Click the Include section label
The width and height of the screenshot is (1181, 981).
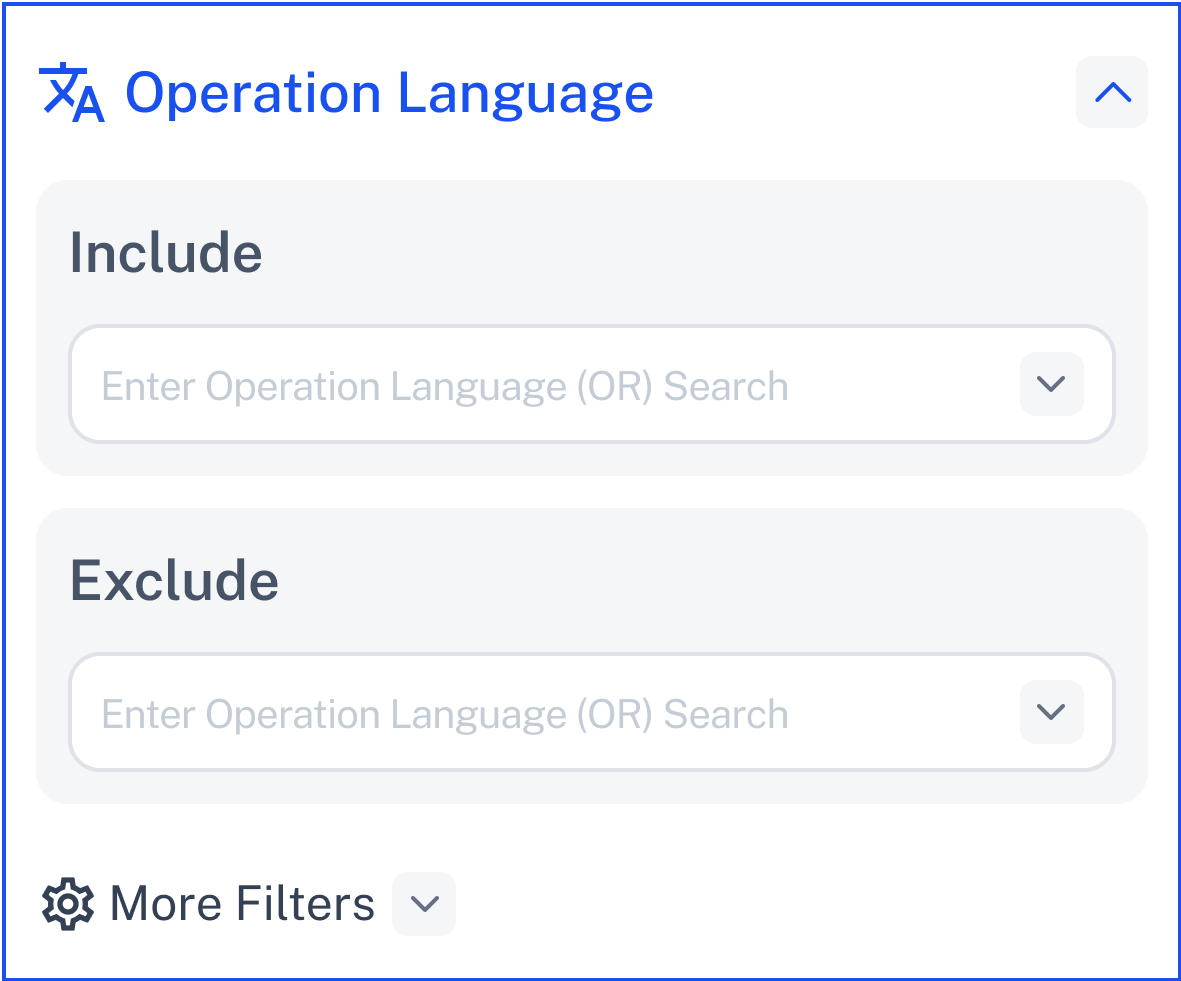(x=166, y=253)
